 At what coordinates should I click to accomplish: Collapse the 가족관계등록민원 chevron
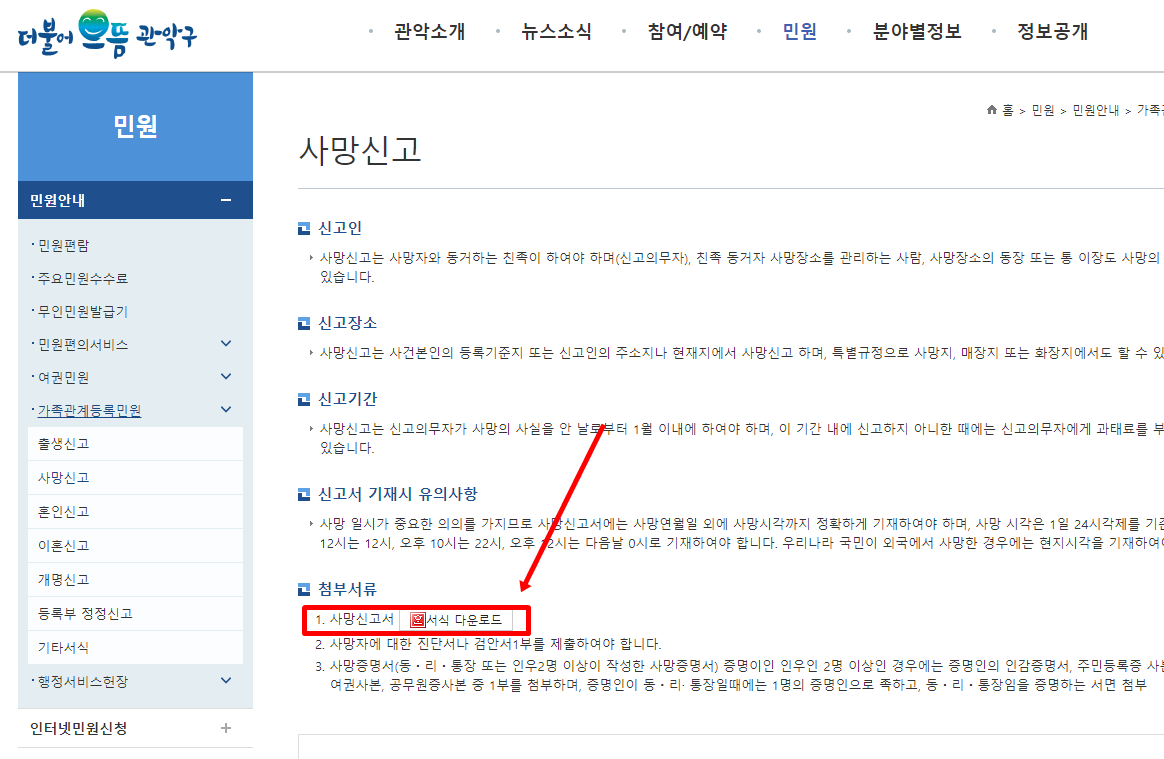226,409
